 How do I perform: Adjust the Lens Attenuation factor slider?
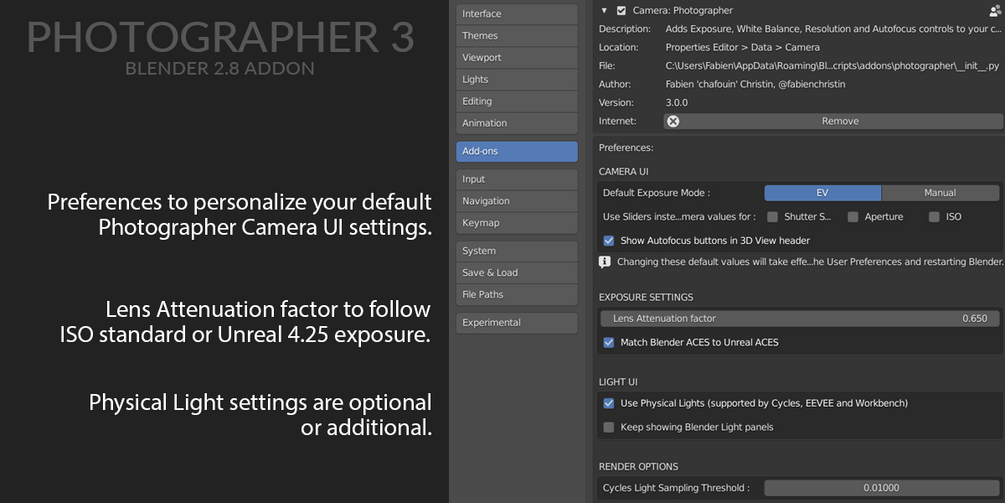799,318
